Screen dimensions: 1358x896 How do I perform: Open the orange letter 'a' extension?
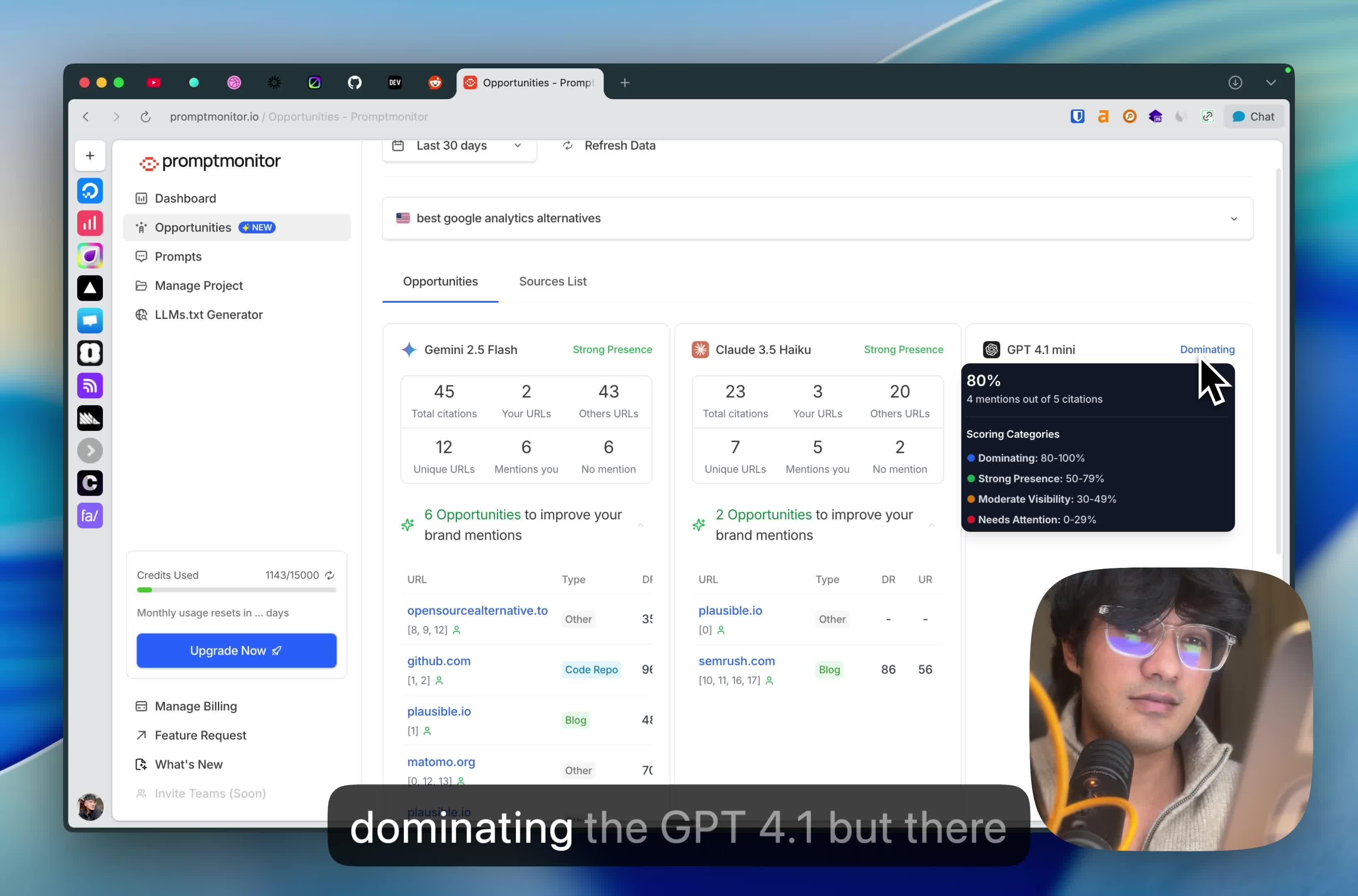(x=1104, y=117)
